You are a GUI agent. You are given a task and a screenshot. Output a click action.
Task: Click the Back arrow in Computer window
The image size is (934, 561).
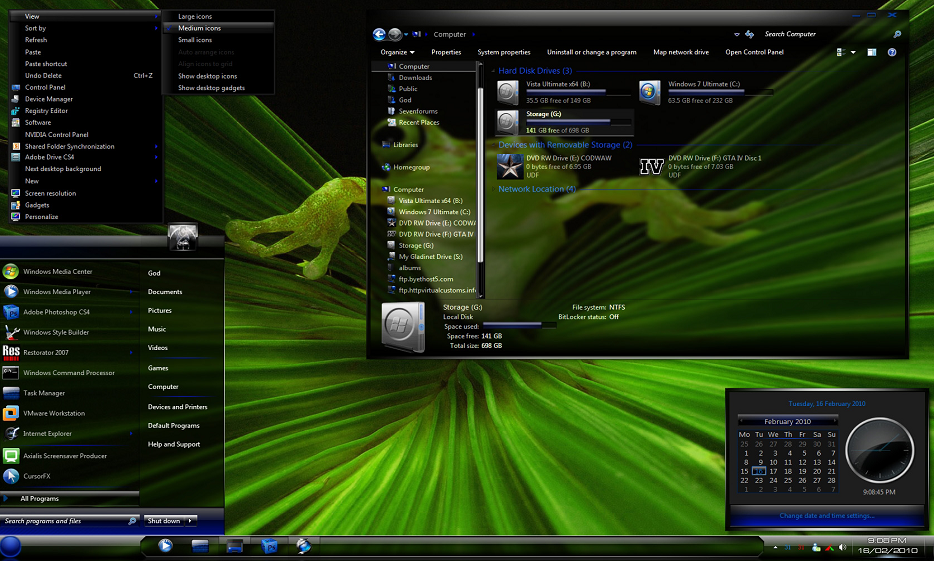(379, 35)
